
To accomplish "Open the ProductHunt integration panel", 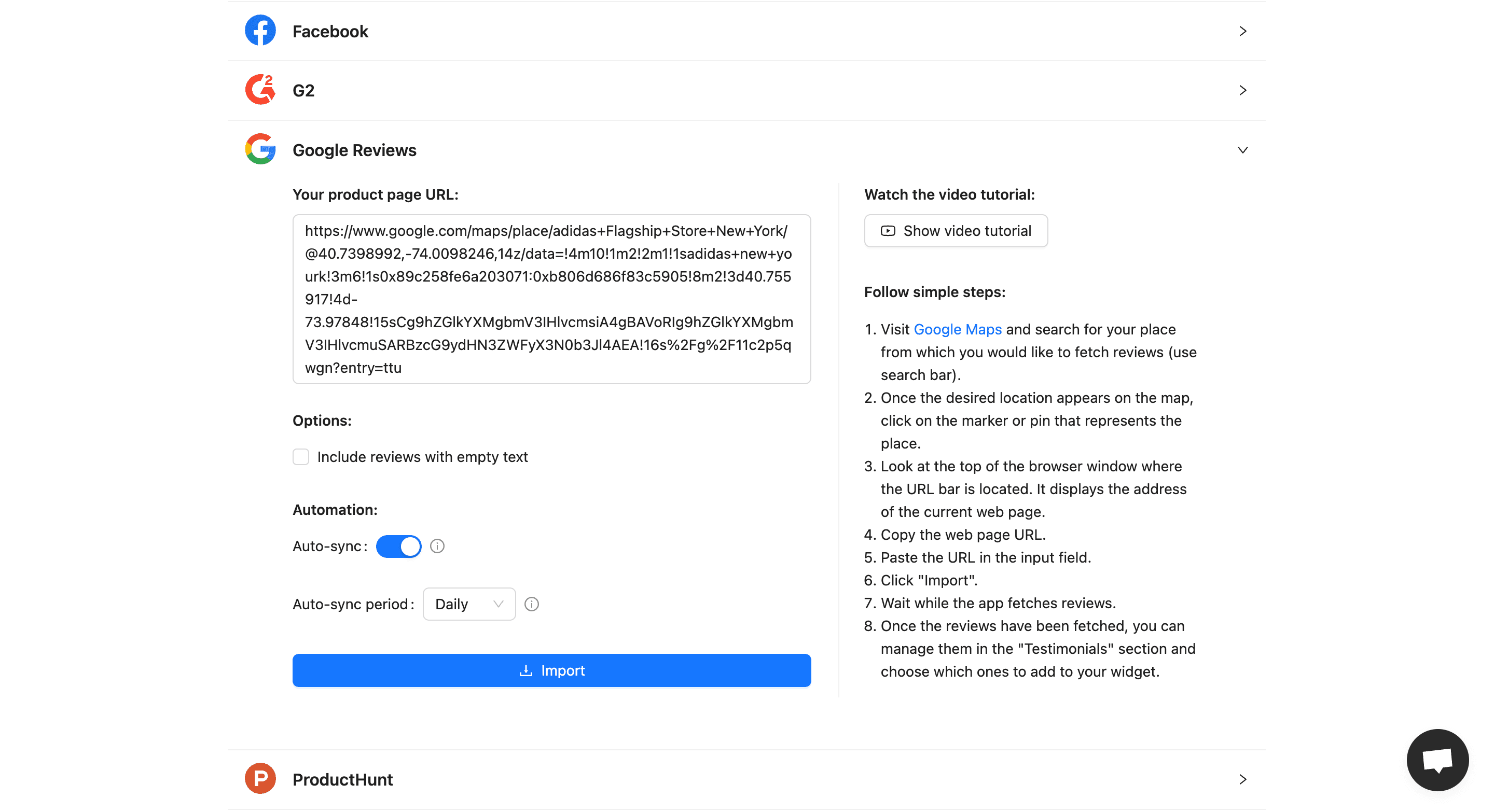I will click(x=747, y=779).
